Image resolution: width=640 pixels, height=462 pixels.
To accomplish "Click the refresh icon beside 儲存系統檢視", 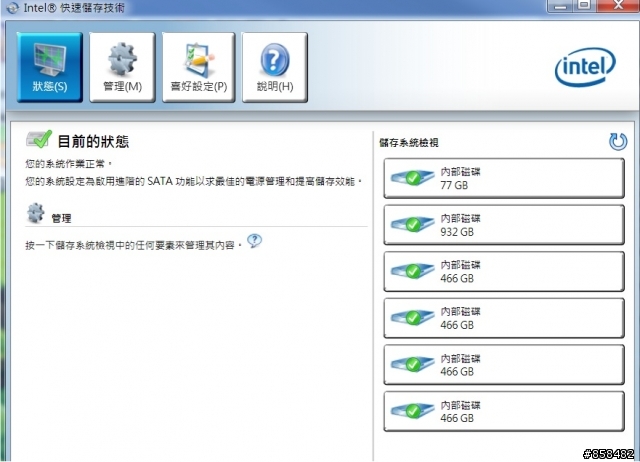I will tap(618, 142).
